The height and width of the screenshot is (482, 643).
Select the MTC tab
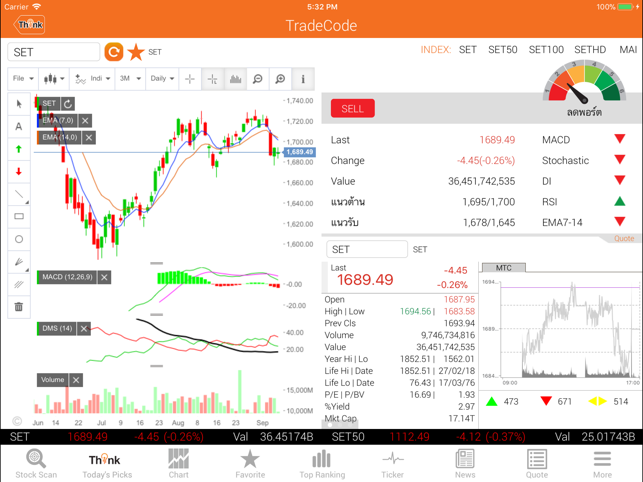click(504, 268)
